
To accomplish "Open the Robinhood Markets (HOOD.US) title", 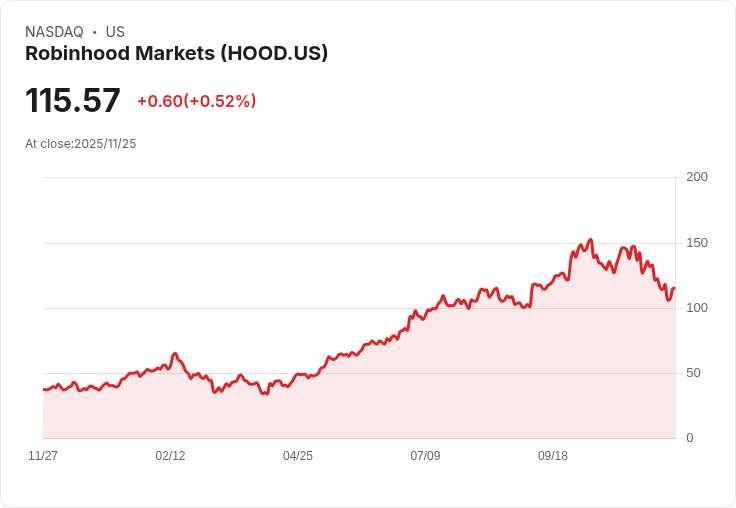I will [176, 54].
